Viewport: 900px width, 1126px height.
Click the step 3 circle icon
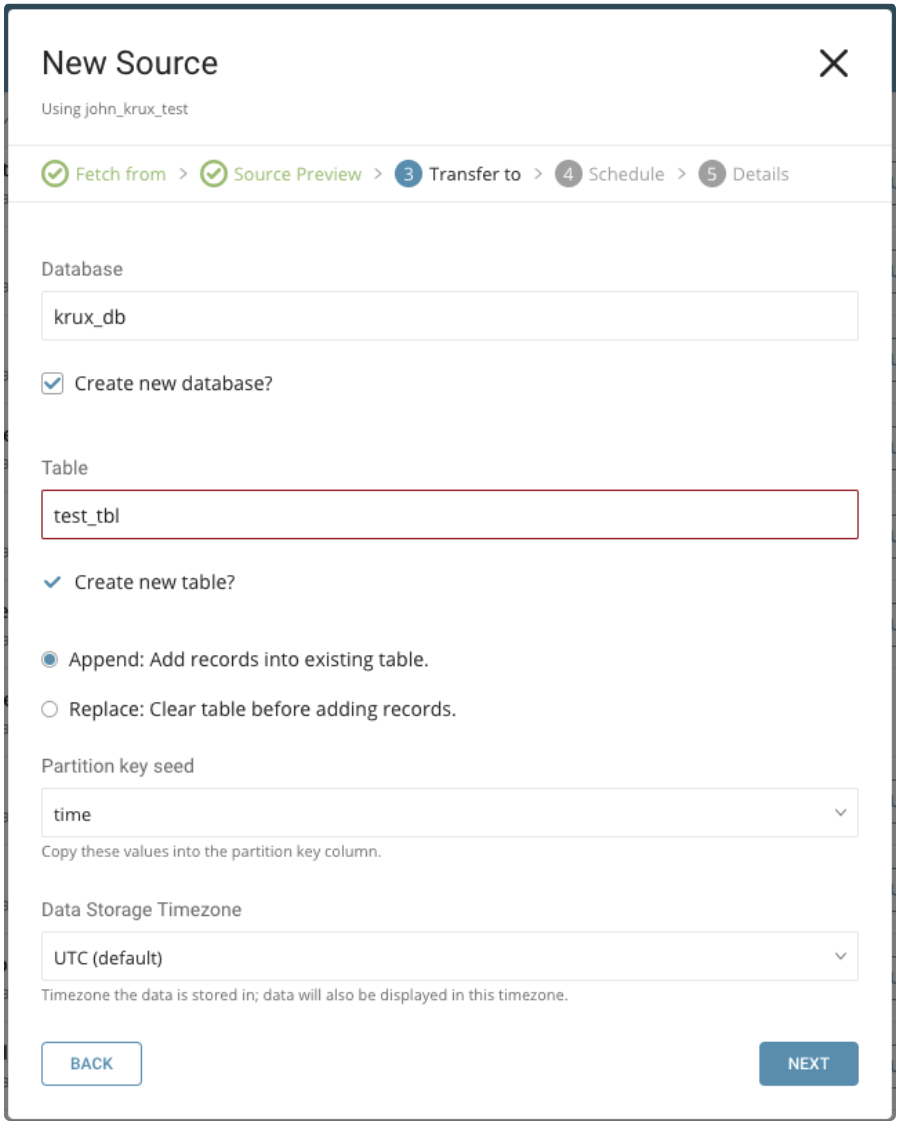pos(408,174)
